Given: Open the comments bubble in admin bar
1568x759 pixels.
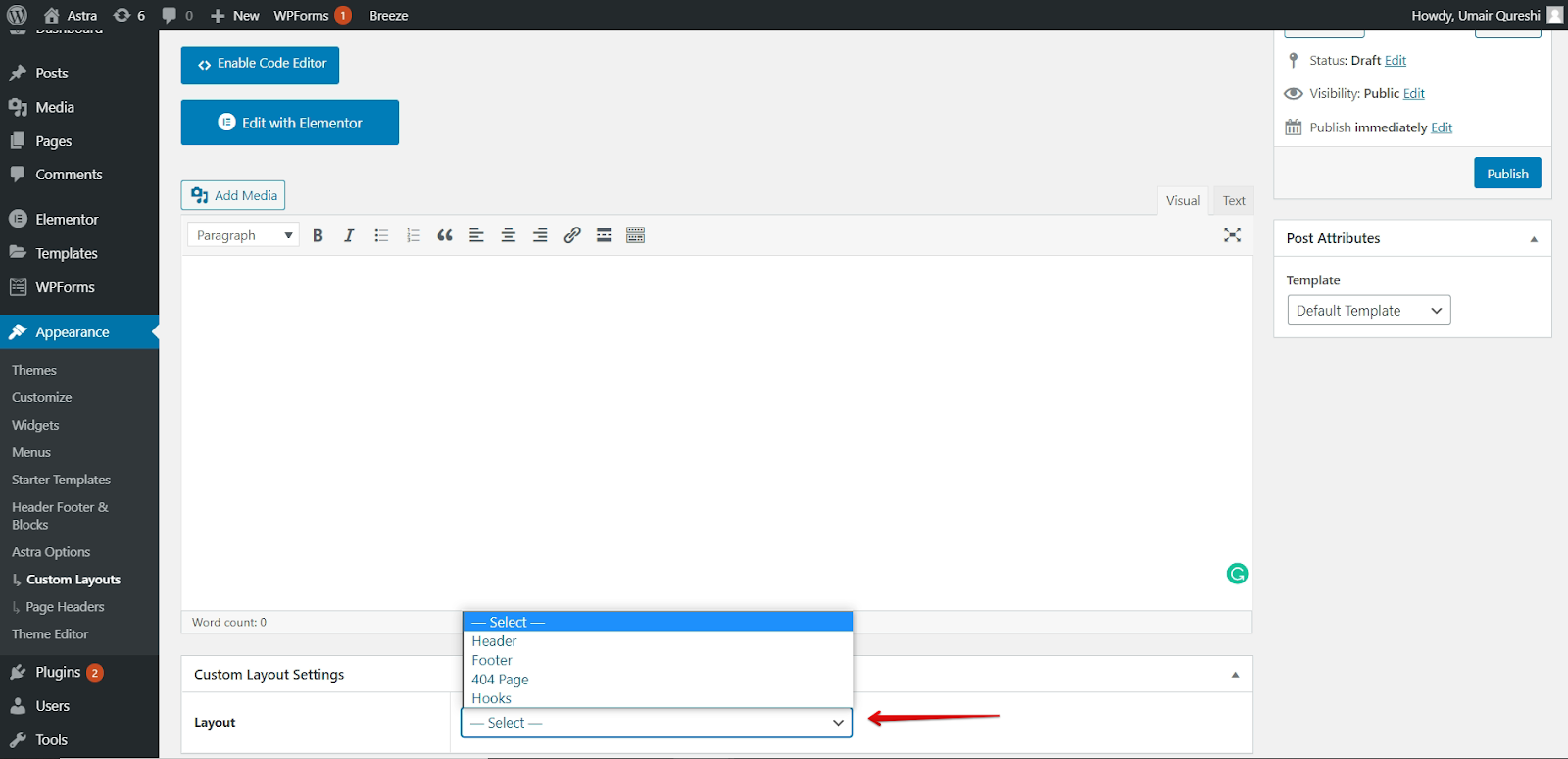Looking at the screenshot, I should [177, 15].
